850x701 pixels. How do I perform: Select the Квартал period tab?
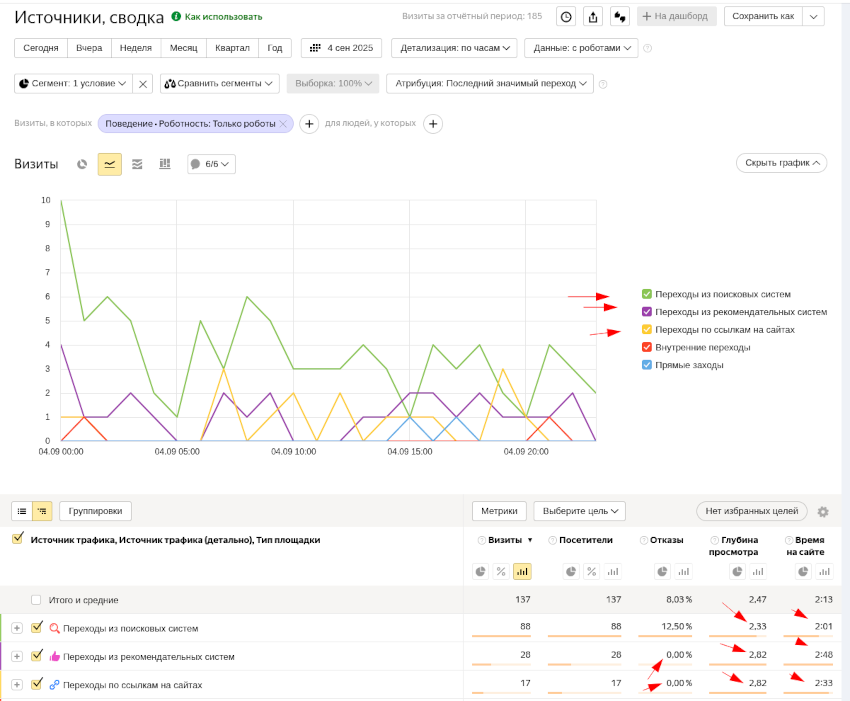[232, 48]
